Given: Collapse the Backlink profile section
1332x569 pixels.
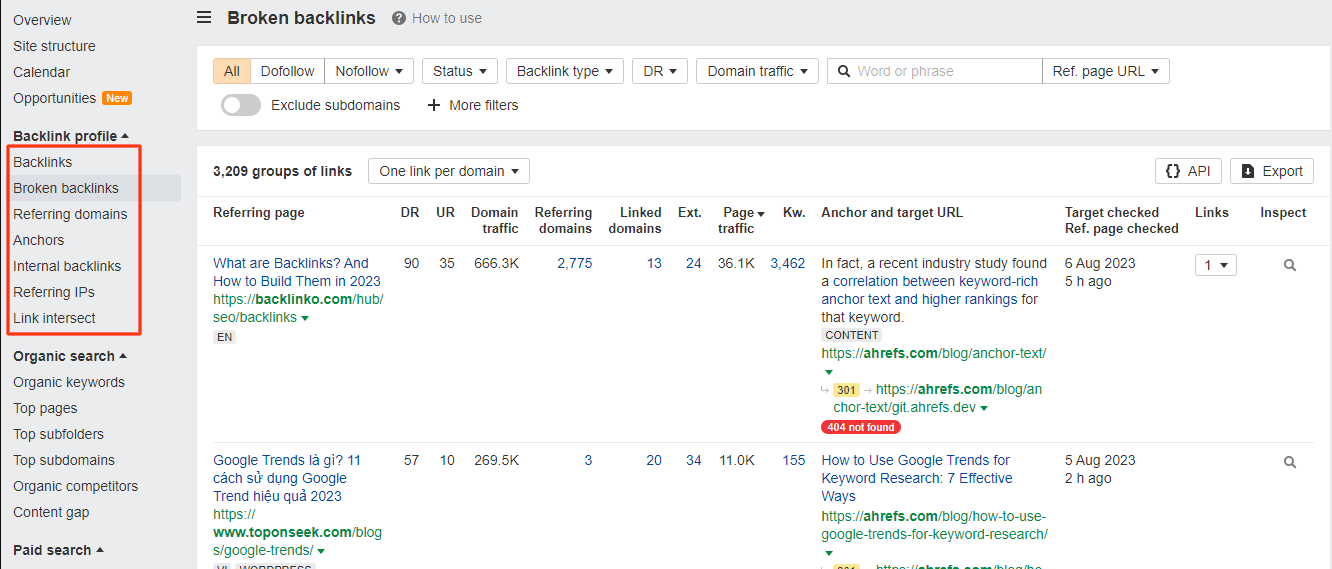Looking at the screenshot, I should pyautogui.click(x=71, y=136).
